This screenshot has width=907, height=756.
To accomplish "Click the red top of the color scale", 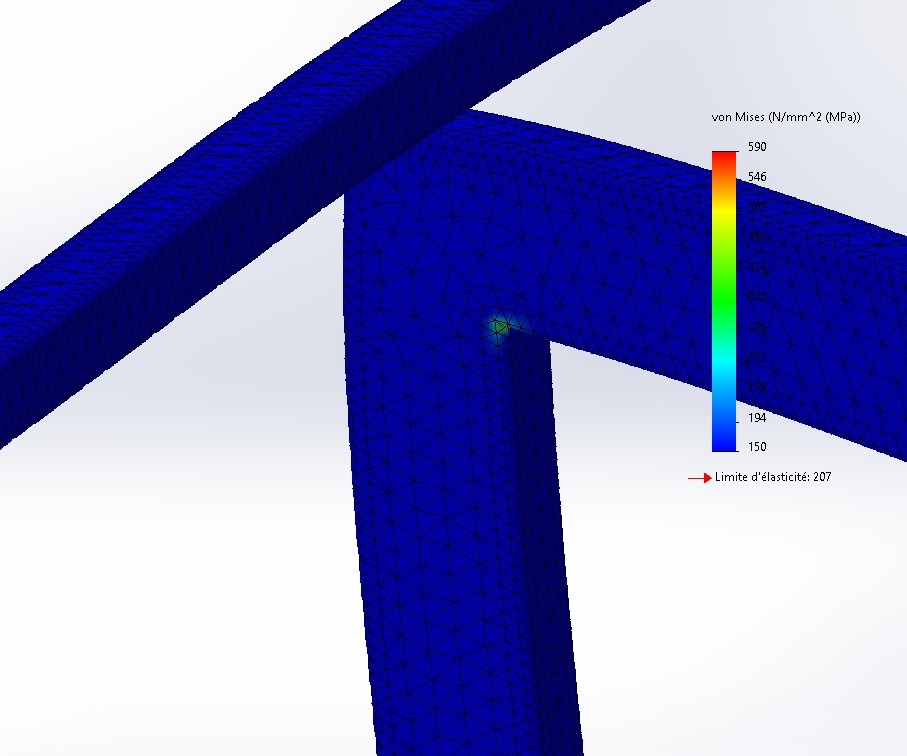I will click(724, 157).
